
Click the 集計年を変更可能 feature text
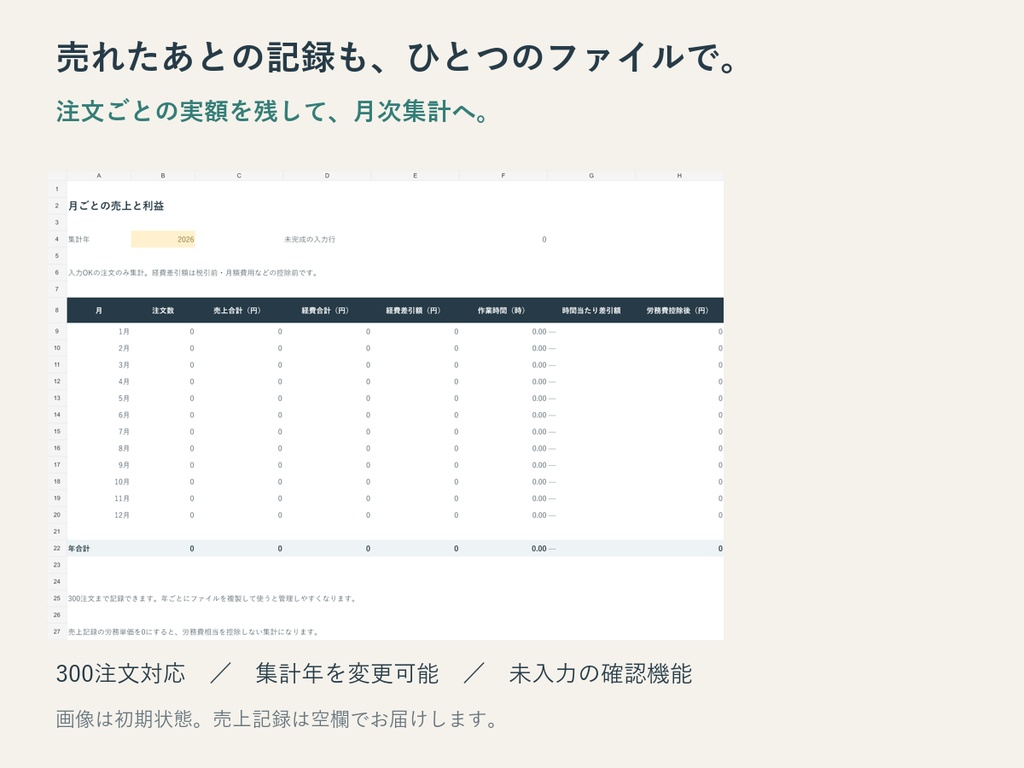[347, 673]
